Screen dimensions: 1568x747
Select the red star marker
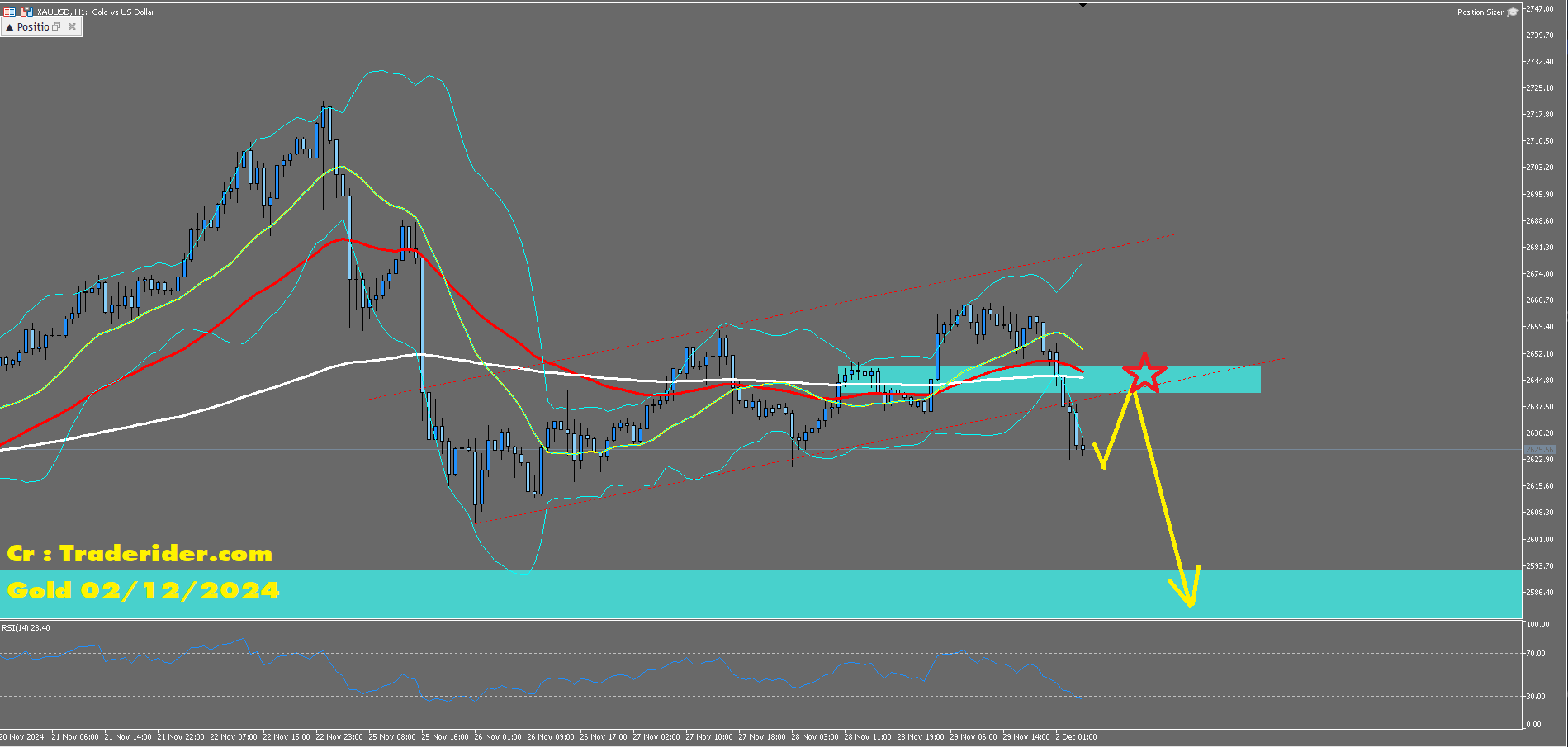1144,372
